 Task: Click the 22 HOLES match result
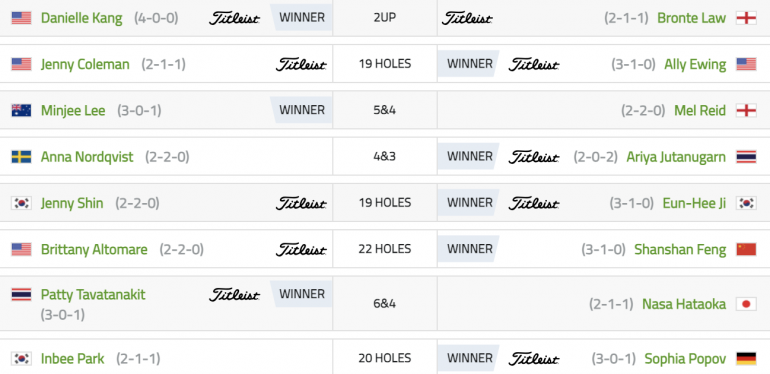[385, 249]
